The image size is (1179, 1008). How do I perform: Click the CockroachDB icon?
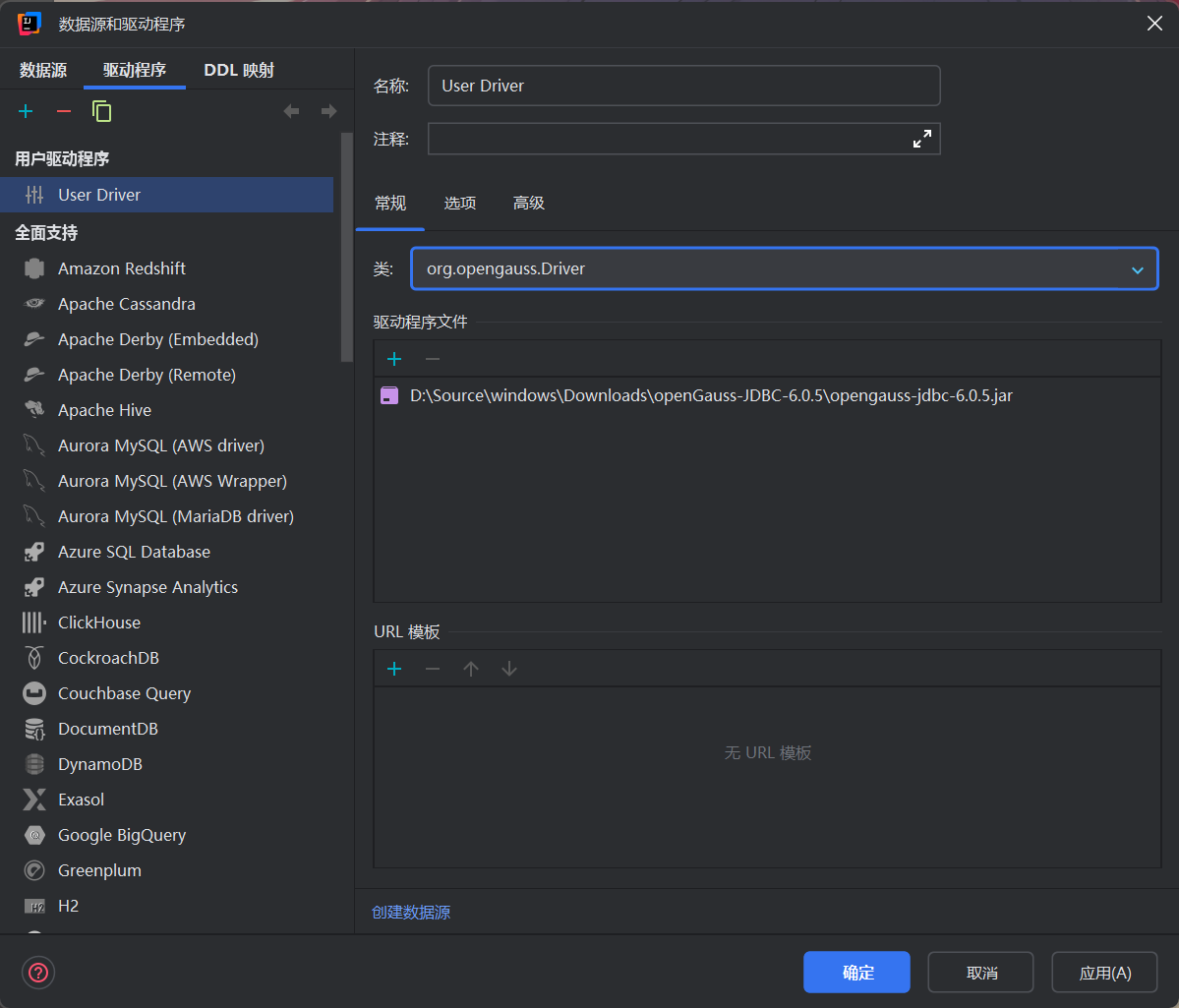[x=33, y=658]
